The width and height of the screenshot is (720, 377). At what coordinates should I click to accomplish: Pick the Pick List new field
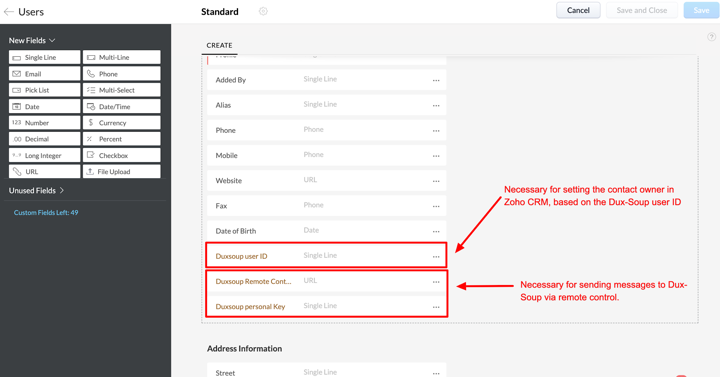pos(45,90)
